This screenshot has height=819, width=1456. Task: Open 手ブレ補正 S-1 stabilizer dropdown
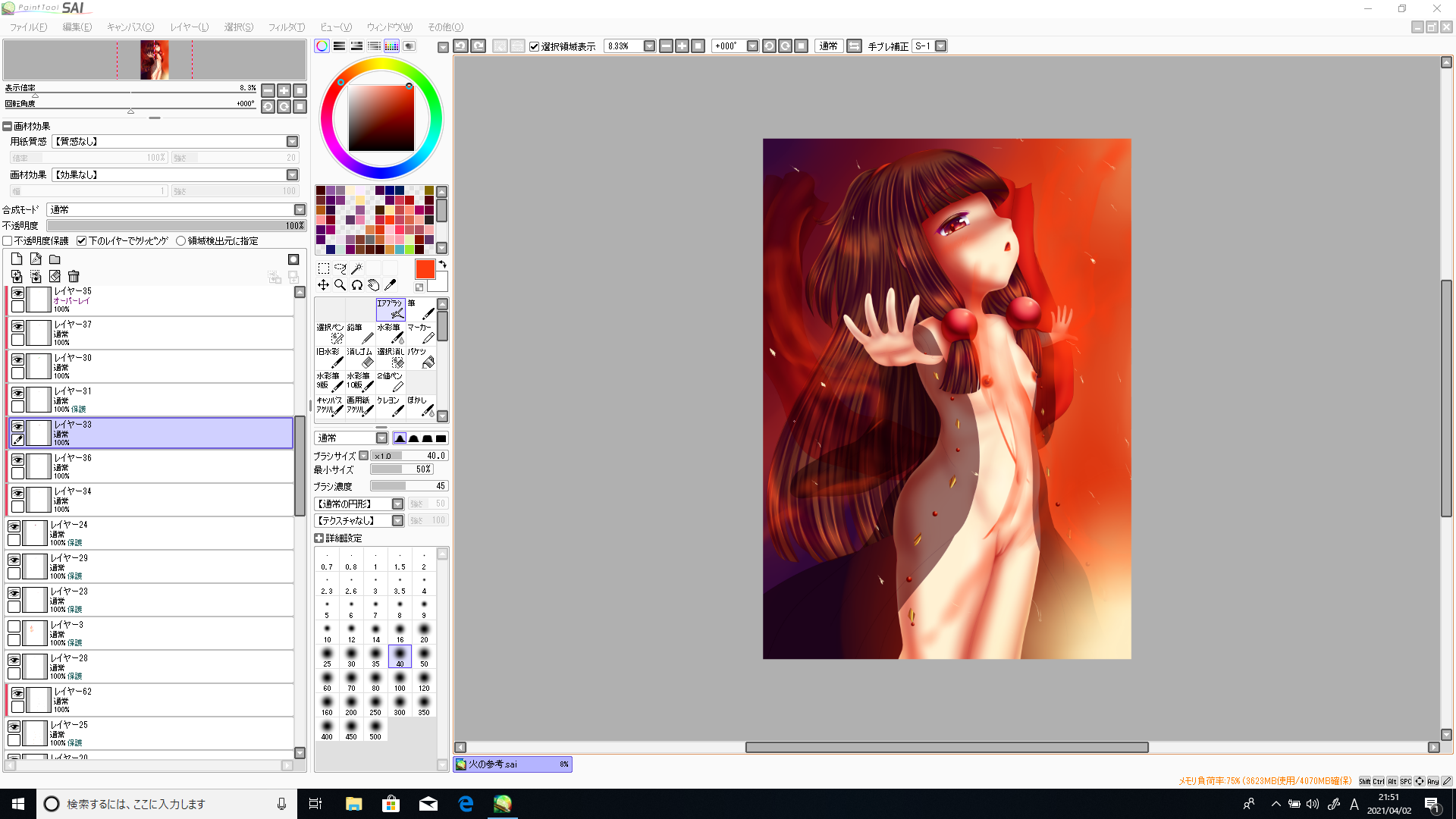point(940,46)
